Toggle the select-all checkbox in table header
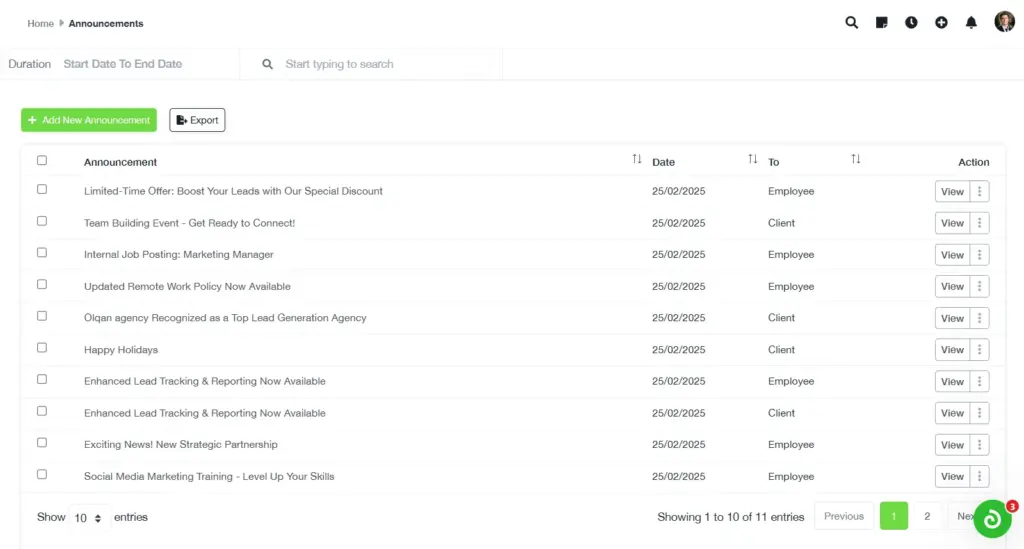The image size is (1024, 549). (x=42, y=160)
